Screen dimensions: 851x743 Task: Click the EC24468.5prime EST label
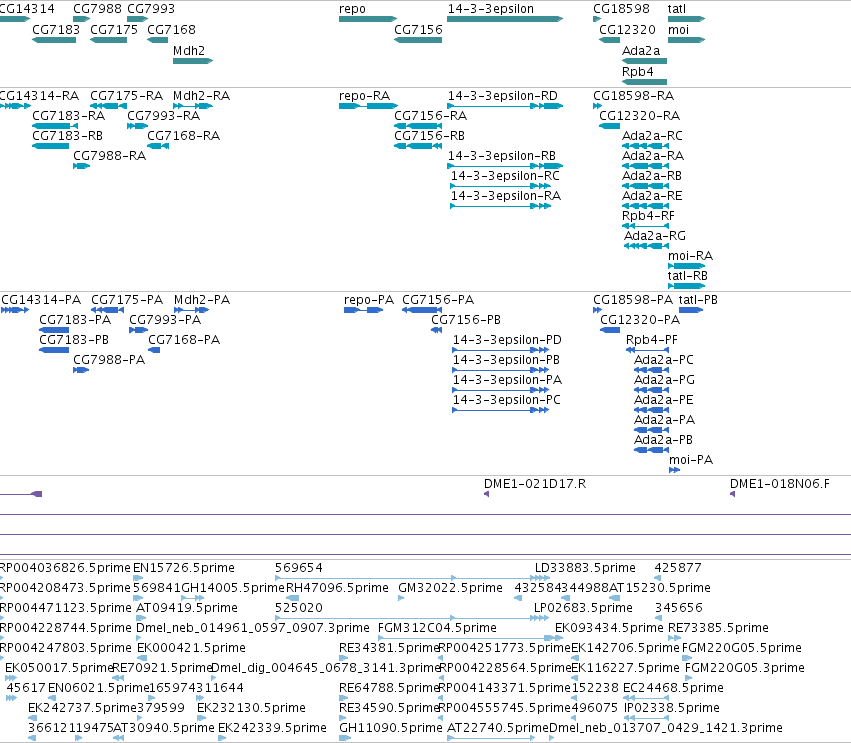pyautogui.click(x=673, y=688)
